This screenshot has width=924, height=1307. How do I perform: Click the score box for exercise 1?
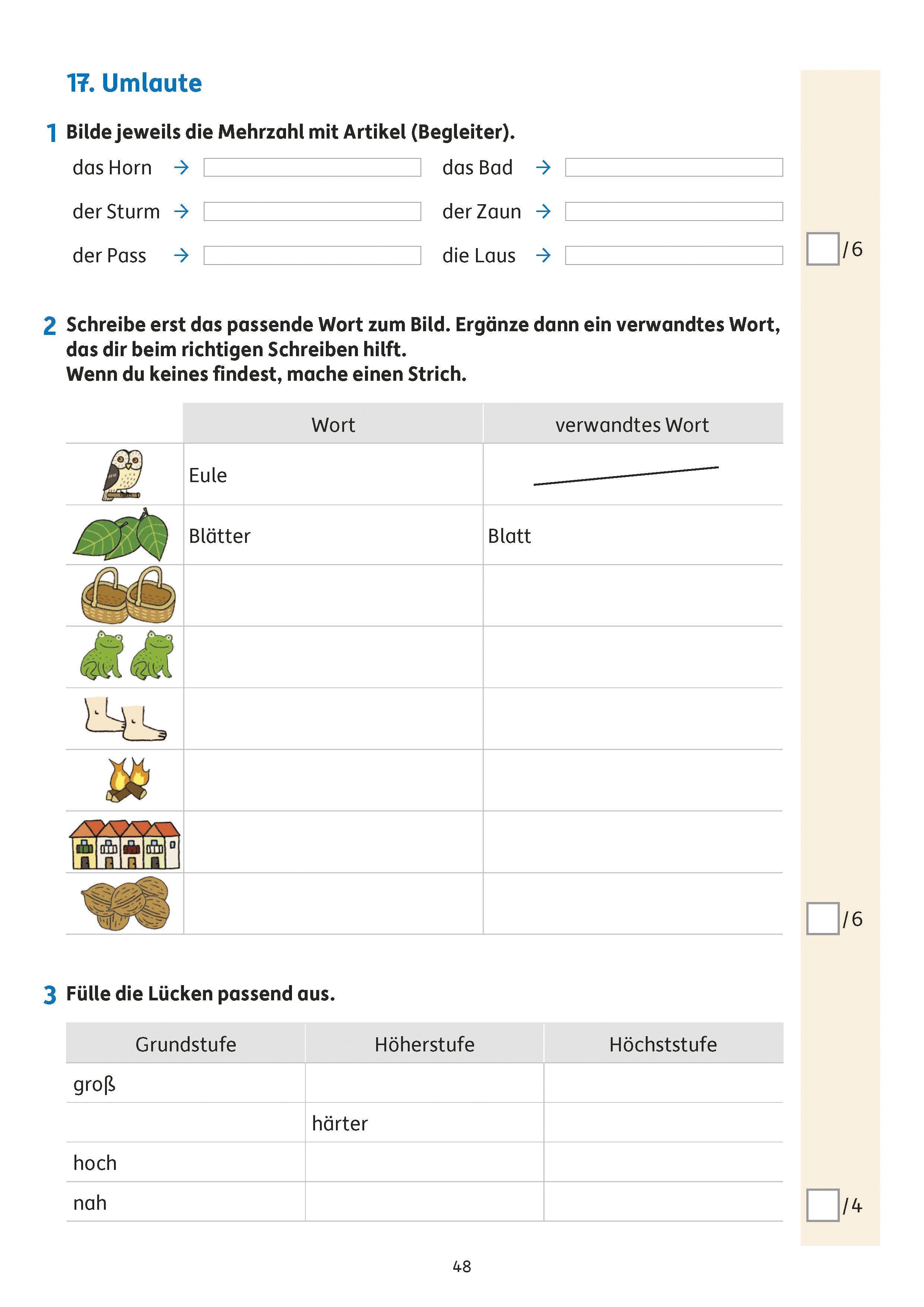coord(822,249)
